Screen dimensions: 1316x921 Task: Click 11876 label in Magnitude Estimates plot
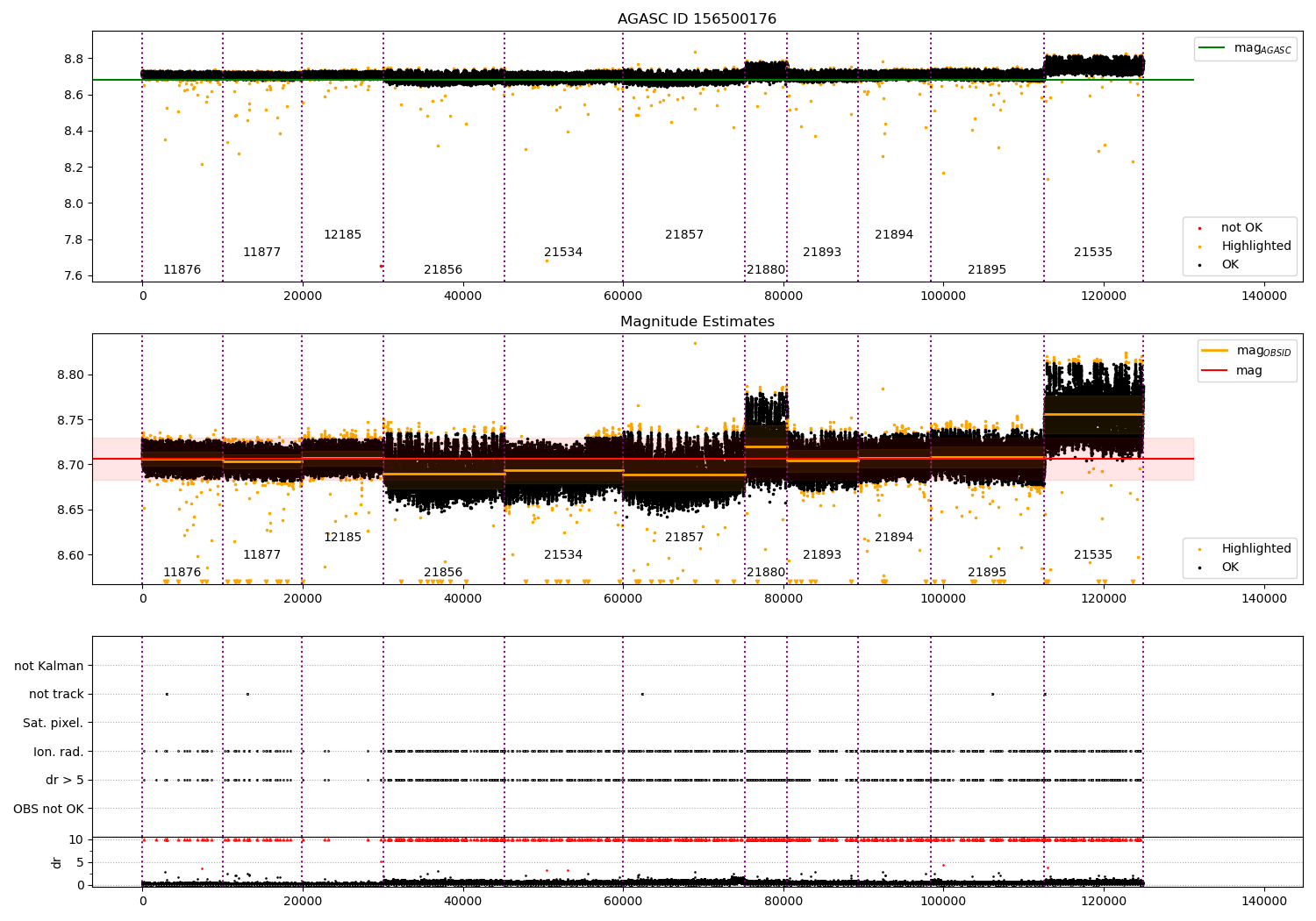pos(182,573)
